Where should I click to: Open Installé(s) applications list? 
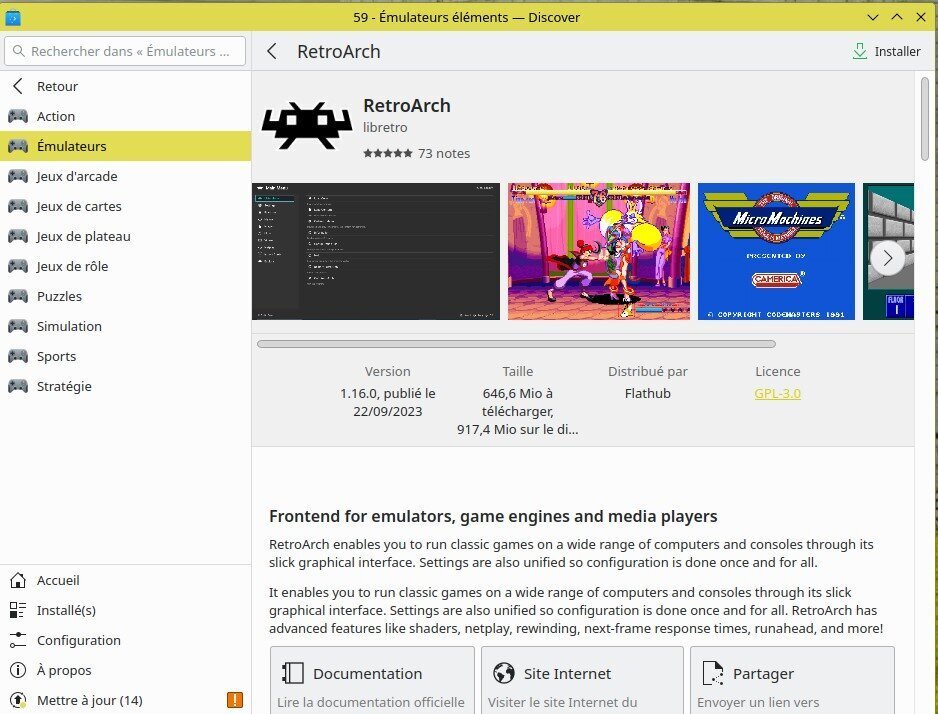(x=66, y=610)
